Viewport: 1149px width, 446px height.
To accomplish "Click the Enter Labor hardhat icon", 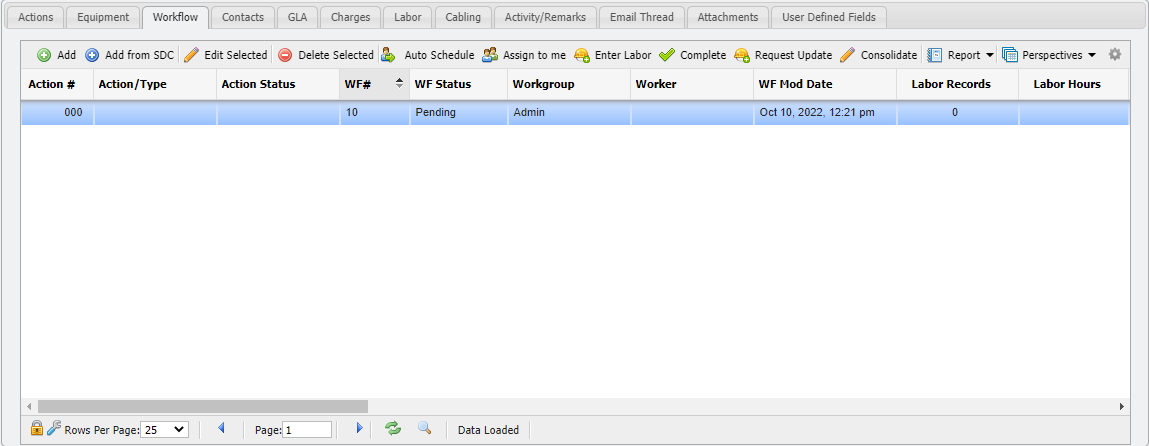I will 581,55.
